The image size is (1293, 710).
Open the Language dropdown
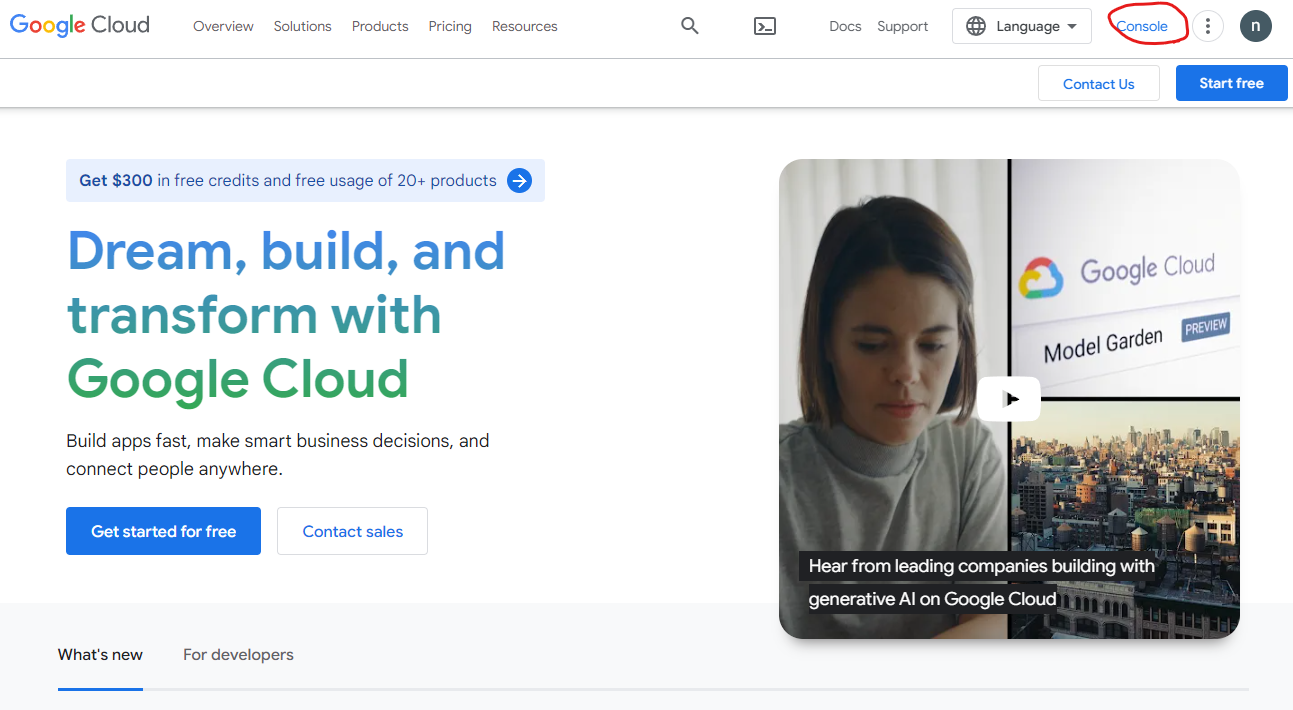1030,26
